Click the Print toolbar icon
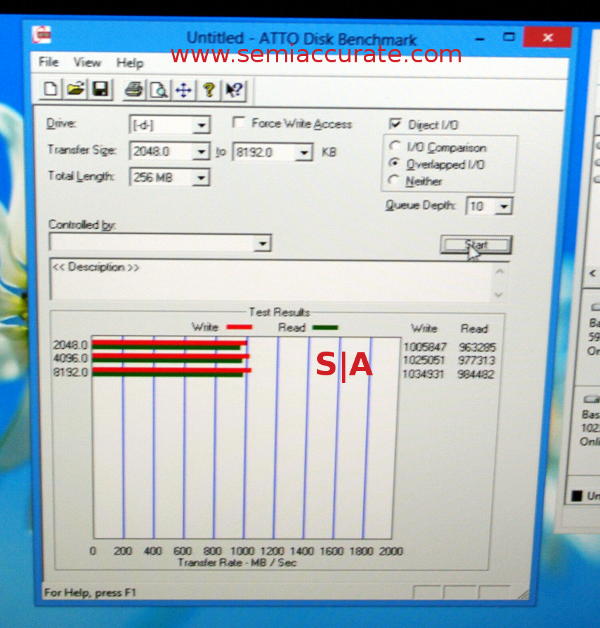The width and height of the screenshot is (600, 628). point(133,90)
